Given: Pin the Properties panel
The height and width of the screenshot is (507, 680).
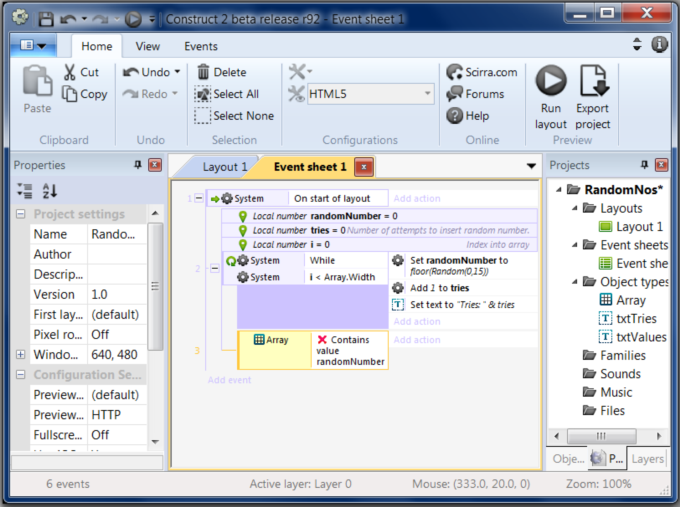Looking at the screenshot, I should (138, 165).
